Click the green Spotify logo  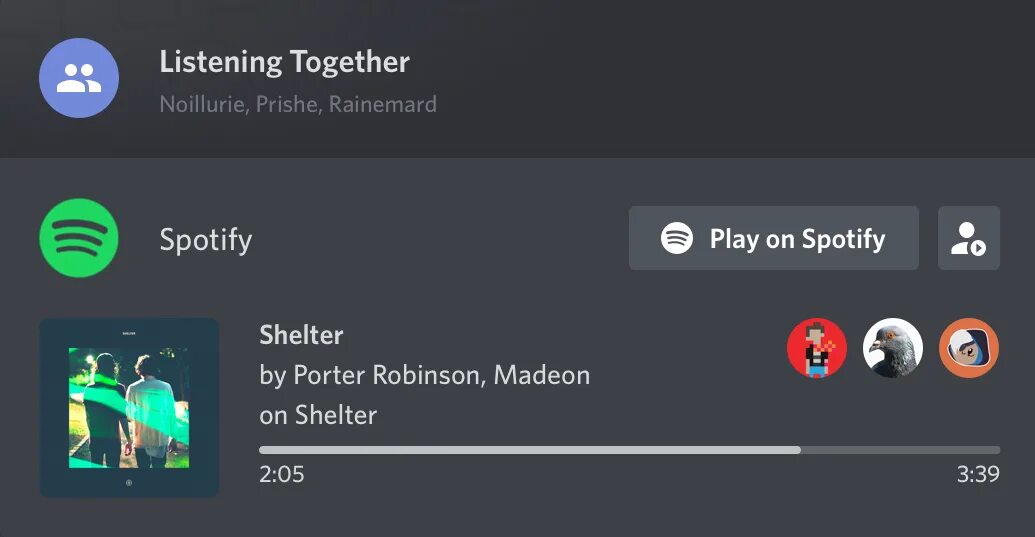pyautogui.click(x=79, y=238)
